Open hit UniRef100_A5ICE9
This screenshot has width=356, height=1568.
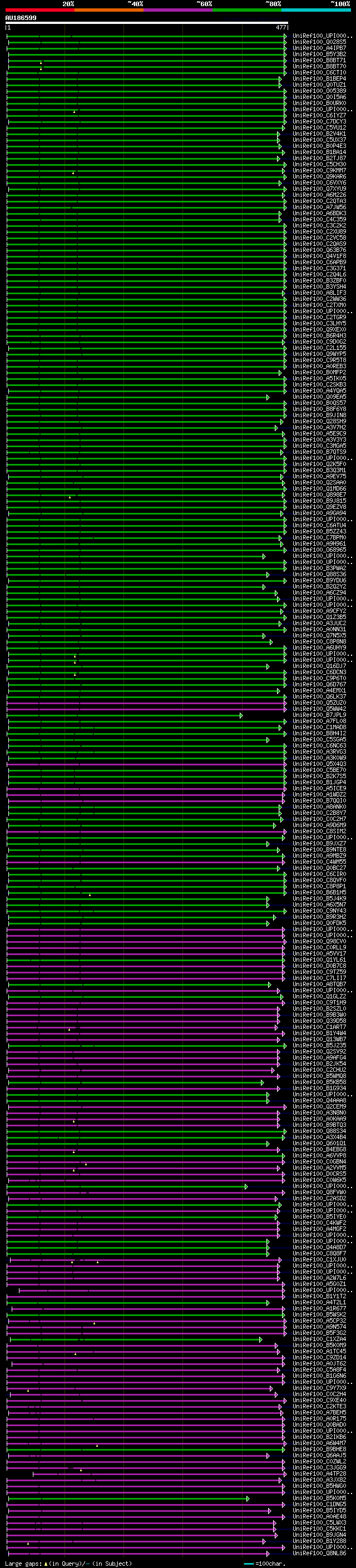click(x=319, y=788)
